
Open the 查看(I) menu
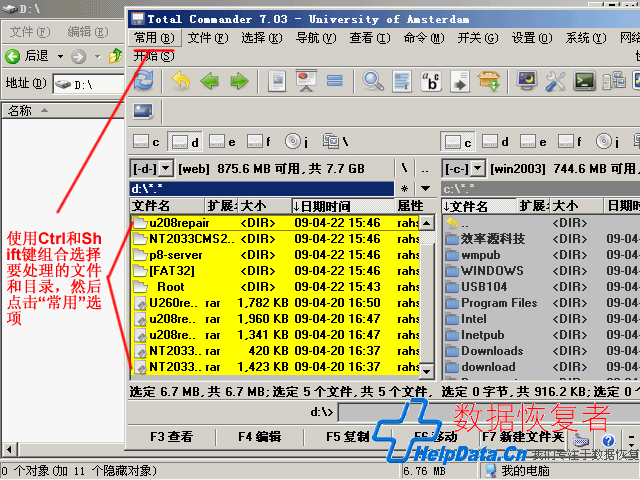click(370, 38)
